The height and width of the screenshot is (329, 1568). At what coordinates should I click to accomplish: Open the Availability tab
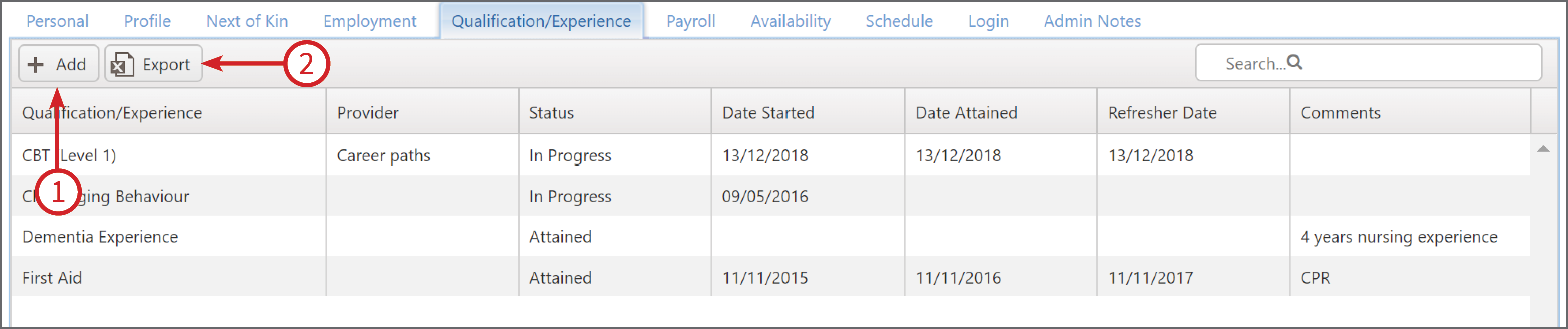tap(791, 21)
